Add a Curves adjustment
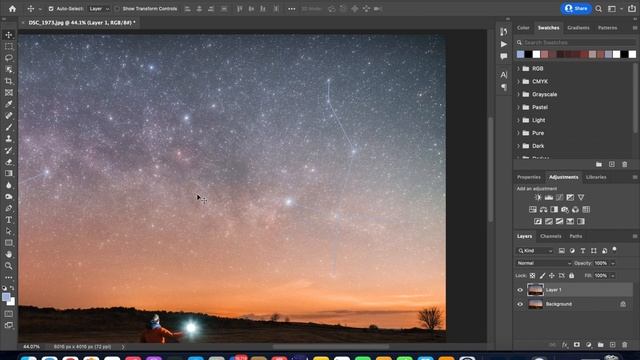The width and height of the screenshot is (640, 360). point(559,198)
